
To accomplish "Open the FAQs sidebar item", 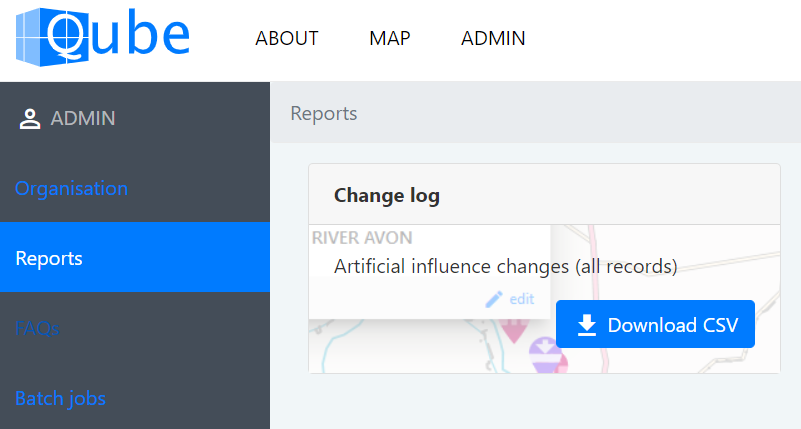I will click(37, 328).
